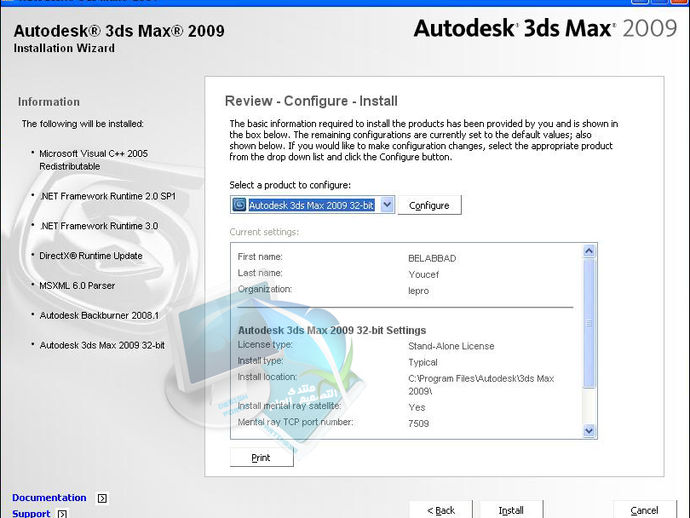The image size is (690, 518).
Task: Cancel the installation wizard
Action: point(644,510)
